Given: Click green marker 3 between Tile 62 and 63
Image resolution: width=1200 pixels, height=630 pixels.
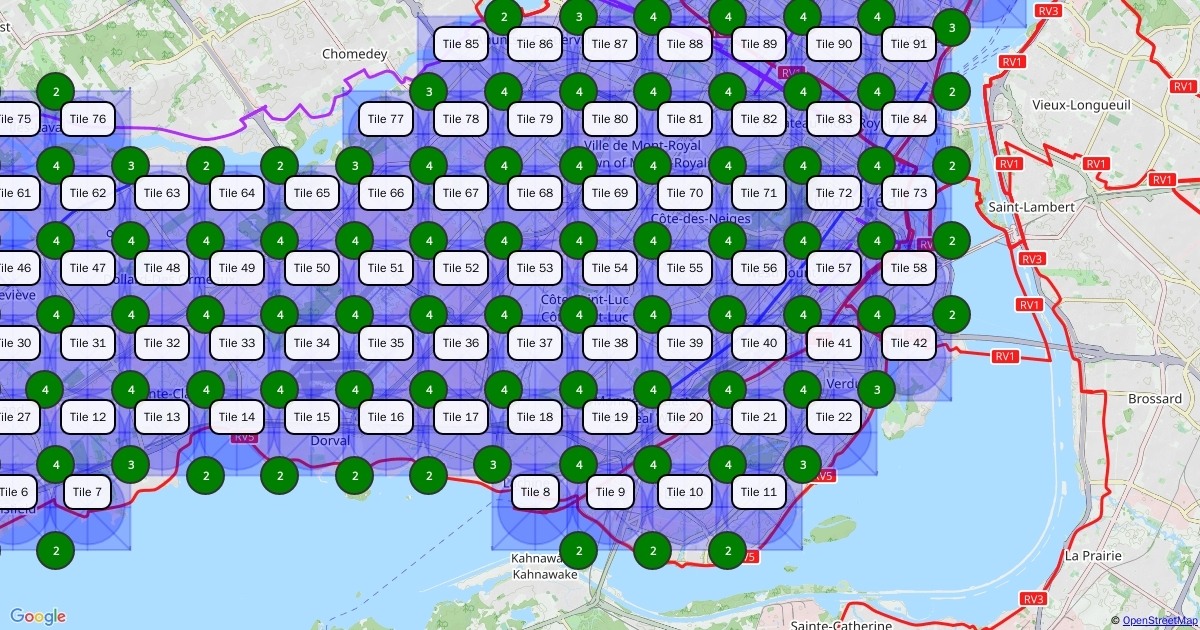Looking at the screenshot, I should pyautogui.click(x=130, y=165).
